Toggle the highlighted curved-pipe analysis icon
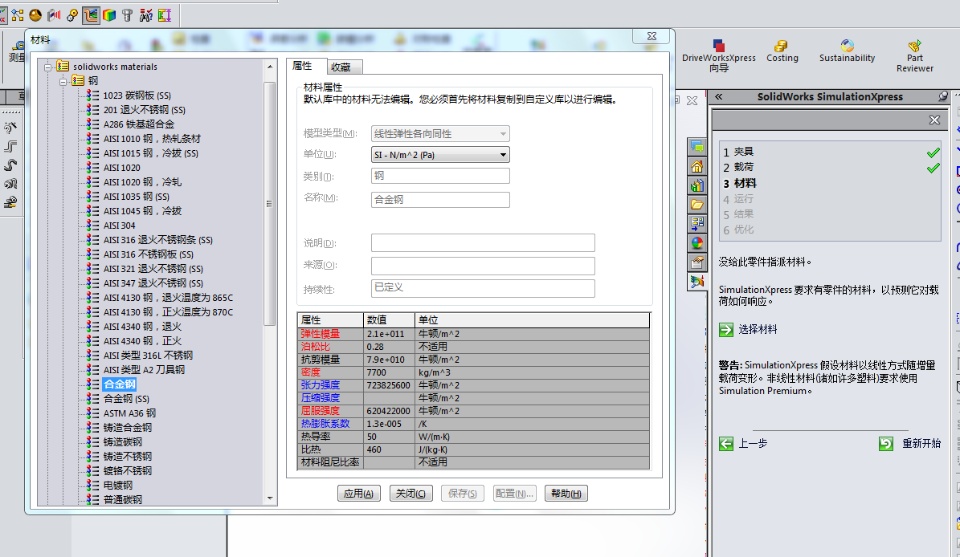Image resolution: width=960 pixels, height=557 pixels. coord(91,15)
